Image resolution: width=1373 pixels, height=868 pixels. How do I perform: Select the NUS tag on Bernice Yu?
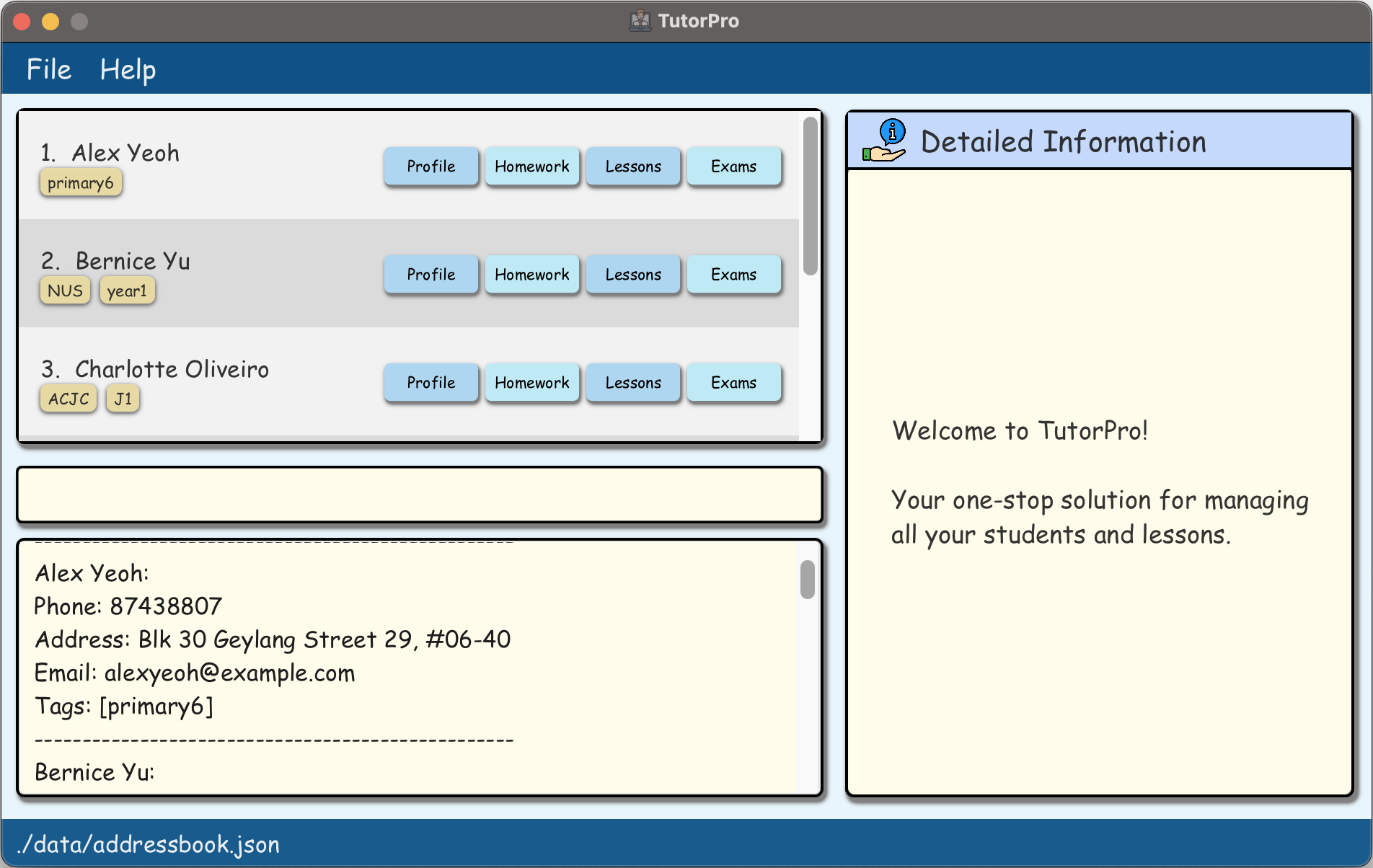point(65,291)
